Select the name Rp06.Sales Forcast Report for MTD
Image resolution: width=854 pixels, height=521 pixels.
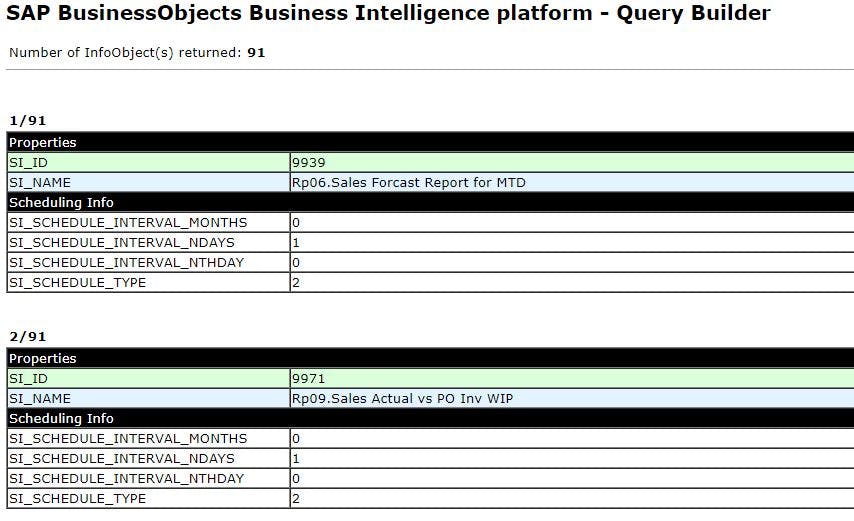(x=409, y=183)
